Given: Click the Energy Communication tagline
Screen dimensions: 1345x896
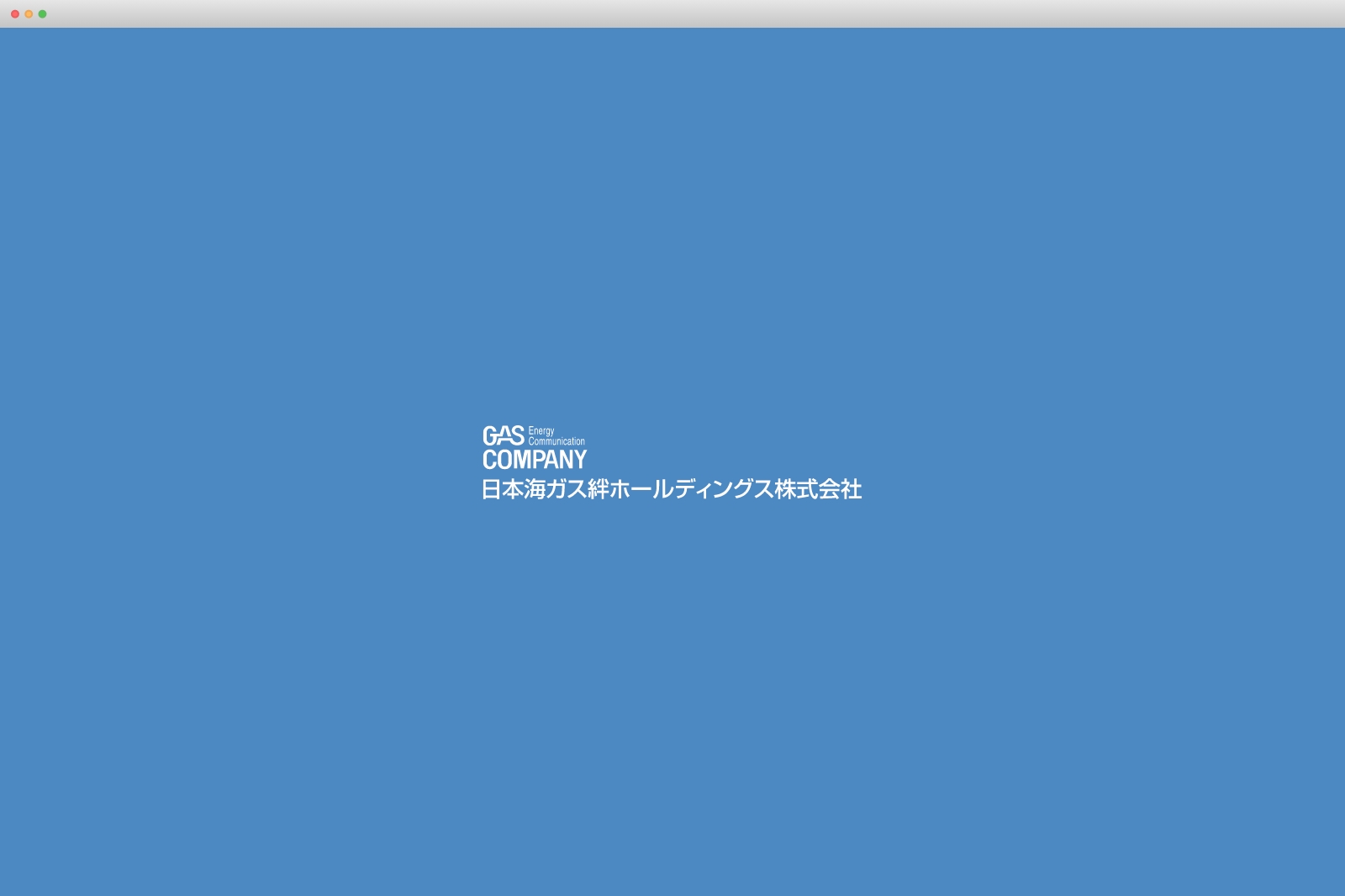Looking at the screenshot, I should tap(556, 435).
